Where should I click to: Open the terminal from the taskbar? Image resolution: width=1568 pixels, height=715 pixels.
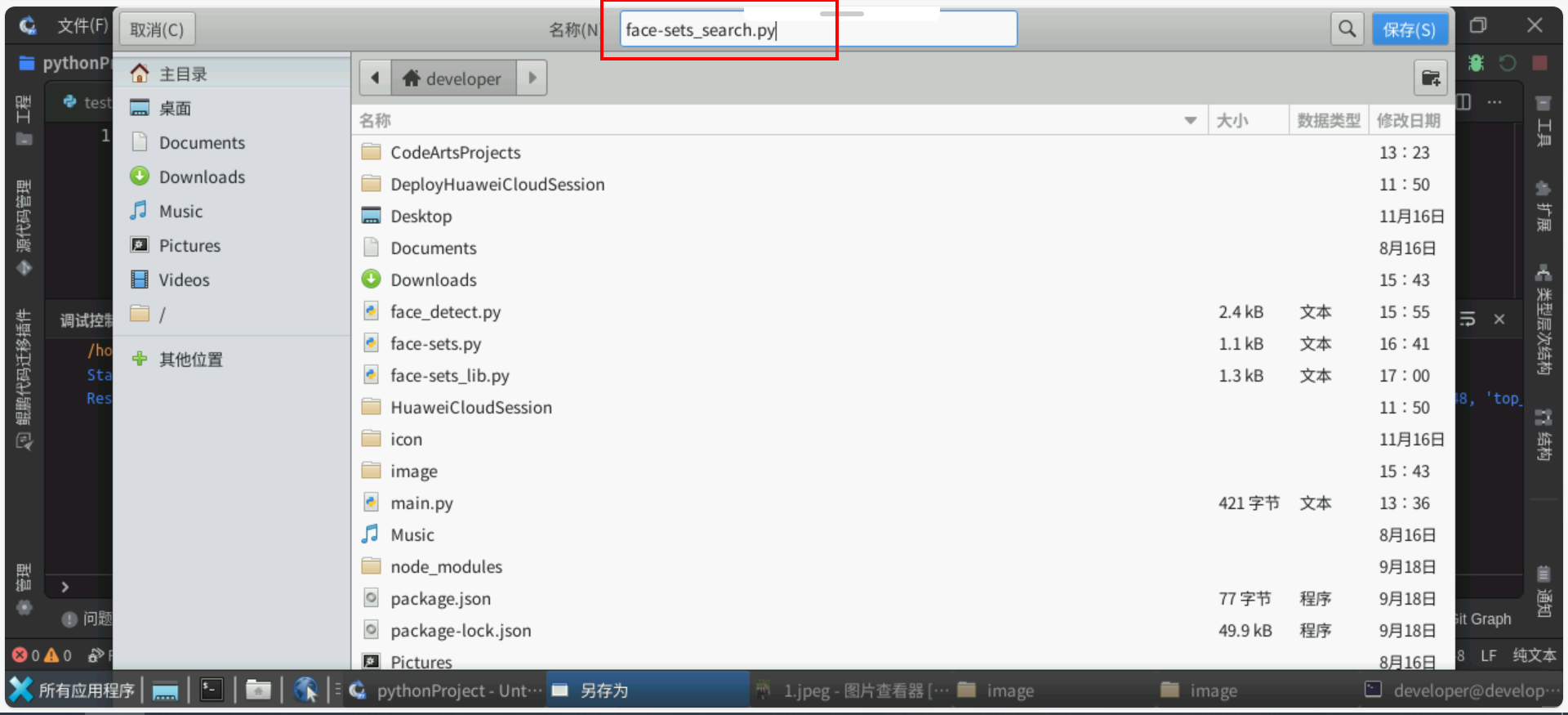tap(212, 690)
